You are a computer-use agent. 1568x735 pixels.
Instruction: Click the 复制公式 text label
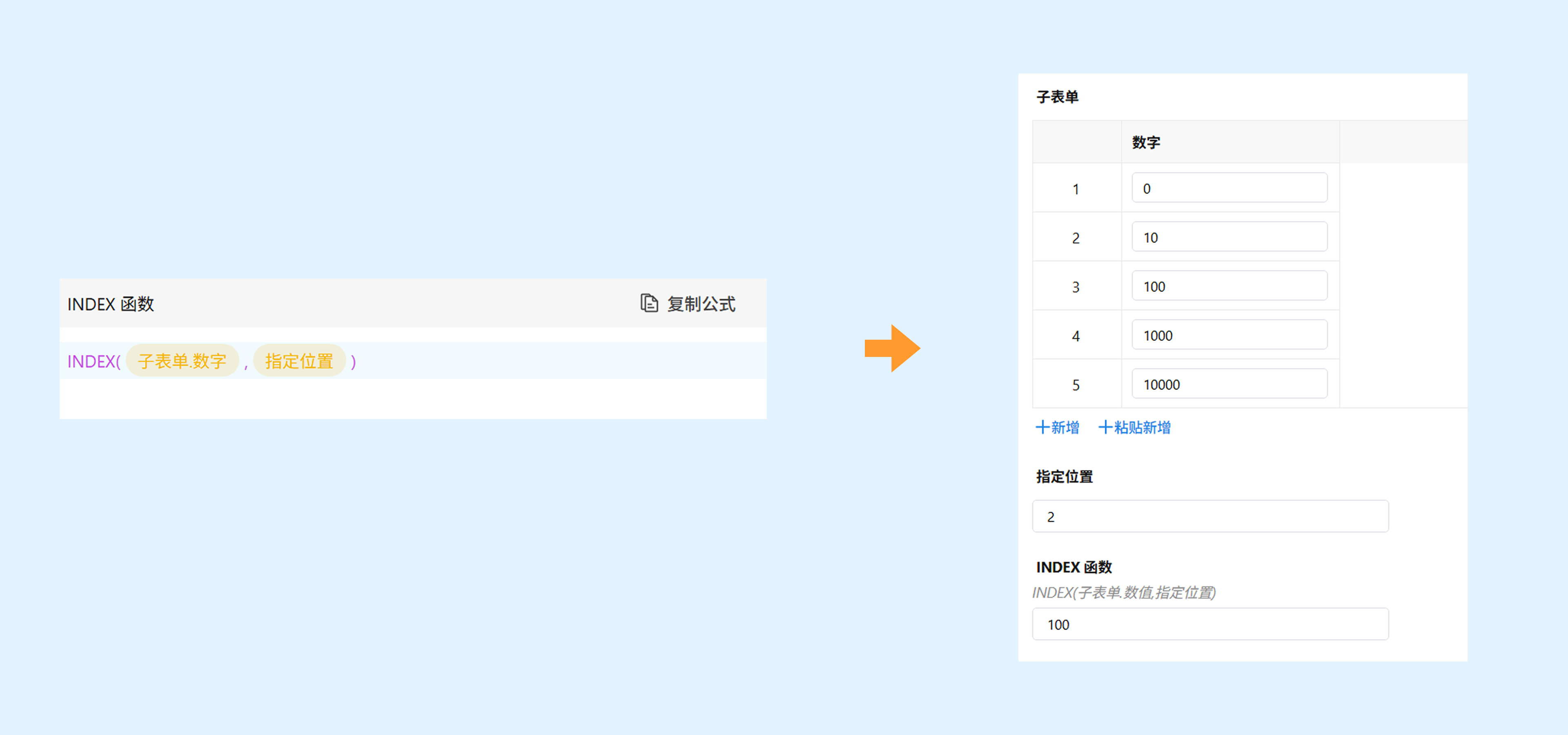(701, 304)
